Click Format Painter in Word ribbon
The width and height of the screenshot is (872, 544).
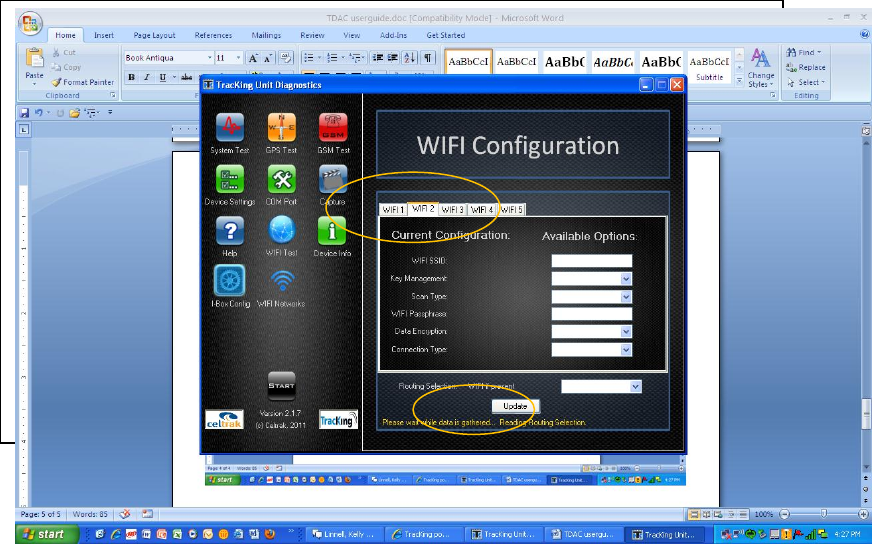click(x=83, y=82)
